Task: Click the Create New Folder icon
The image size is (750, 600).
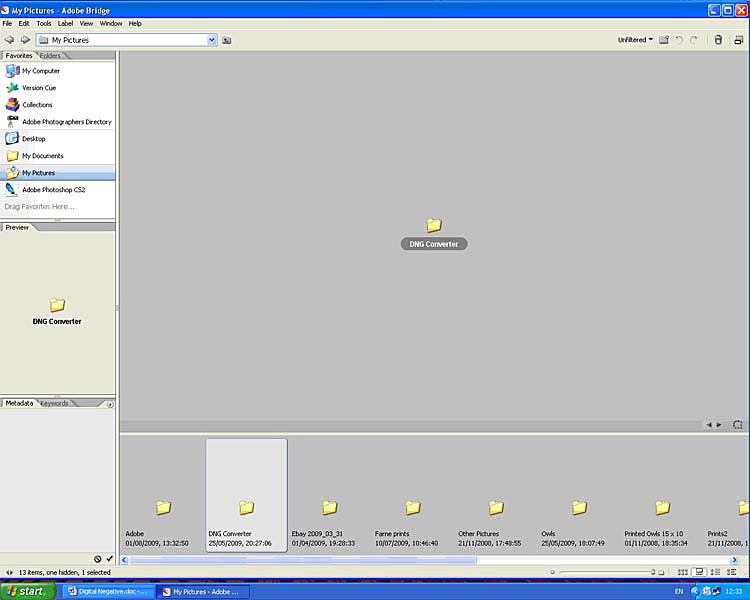Action: [x=664, y=40]
